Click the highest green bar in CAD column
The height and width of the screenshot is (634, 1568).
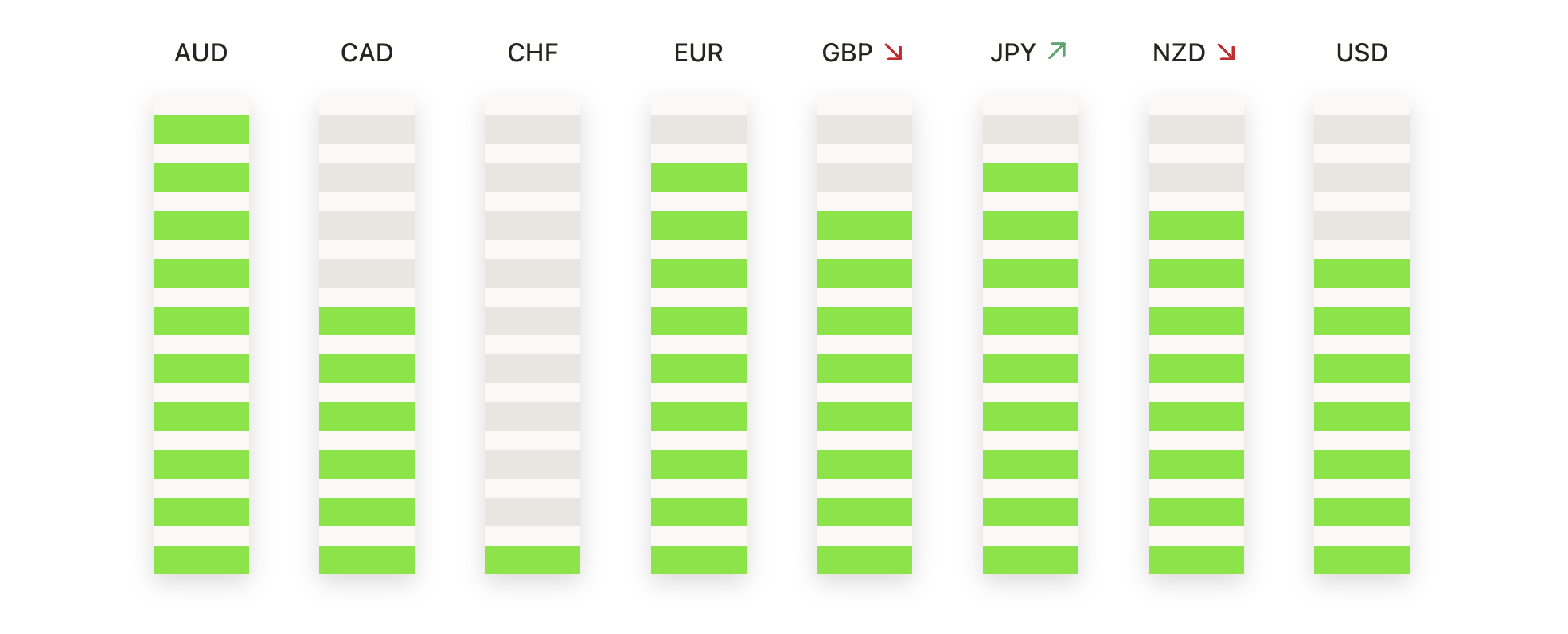point(367,321)
